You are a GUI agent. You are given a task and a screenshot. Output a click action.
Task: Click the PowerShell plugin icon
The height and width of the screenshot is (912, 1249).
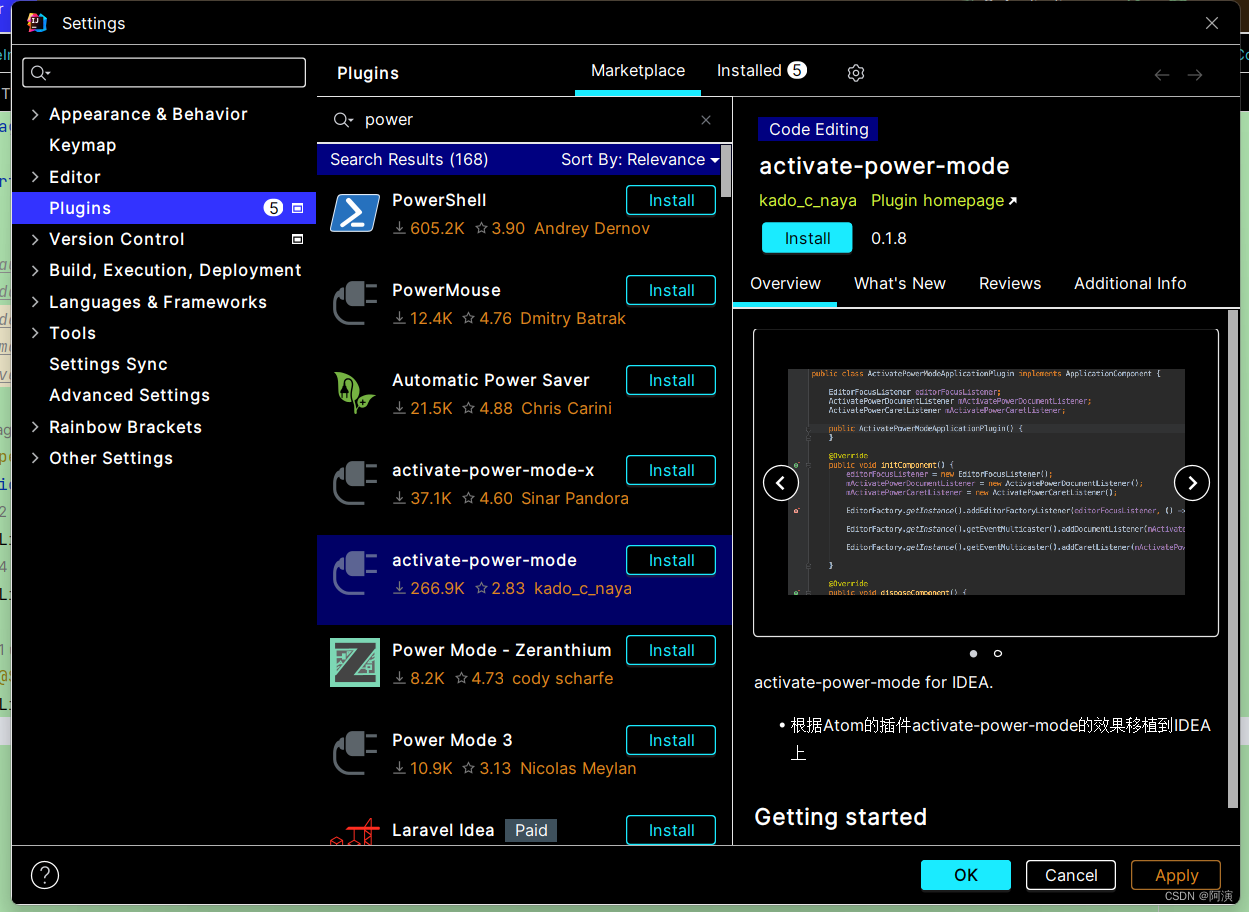click(355, 213)
